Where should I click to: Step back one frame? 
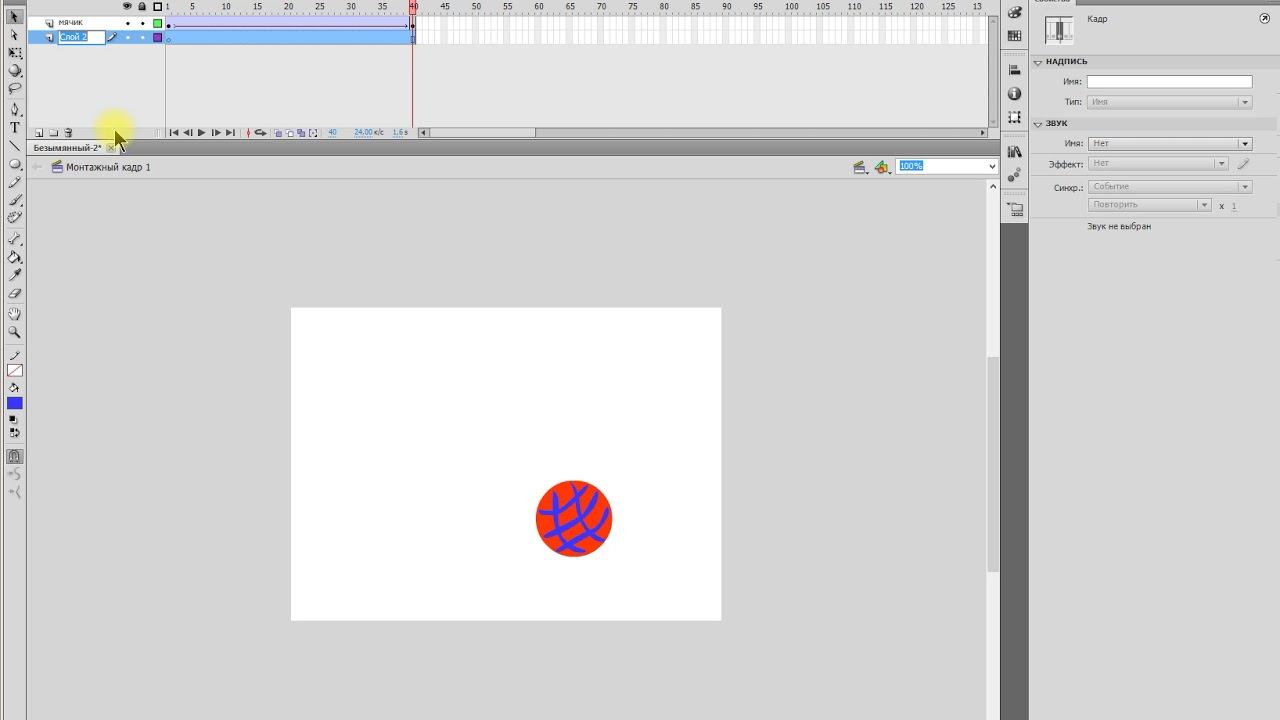coord(187,133)
